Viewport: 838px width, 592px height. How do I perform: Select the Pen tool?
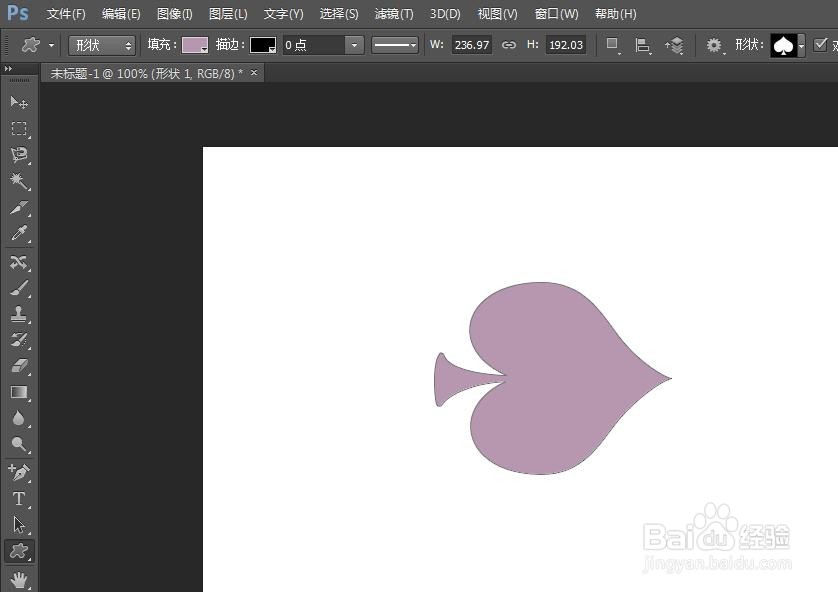point(19,472)
